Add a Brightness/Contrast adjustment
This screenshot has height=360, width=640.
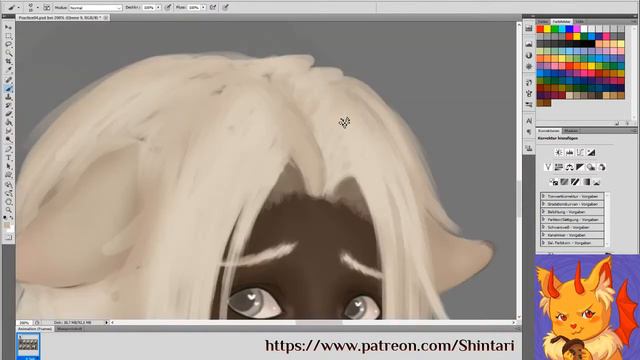(559, 153)
